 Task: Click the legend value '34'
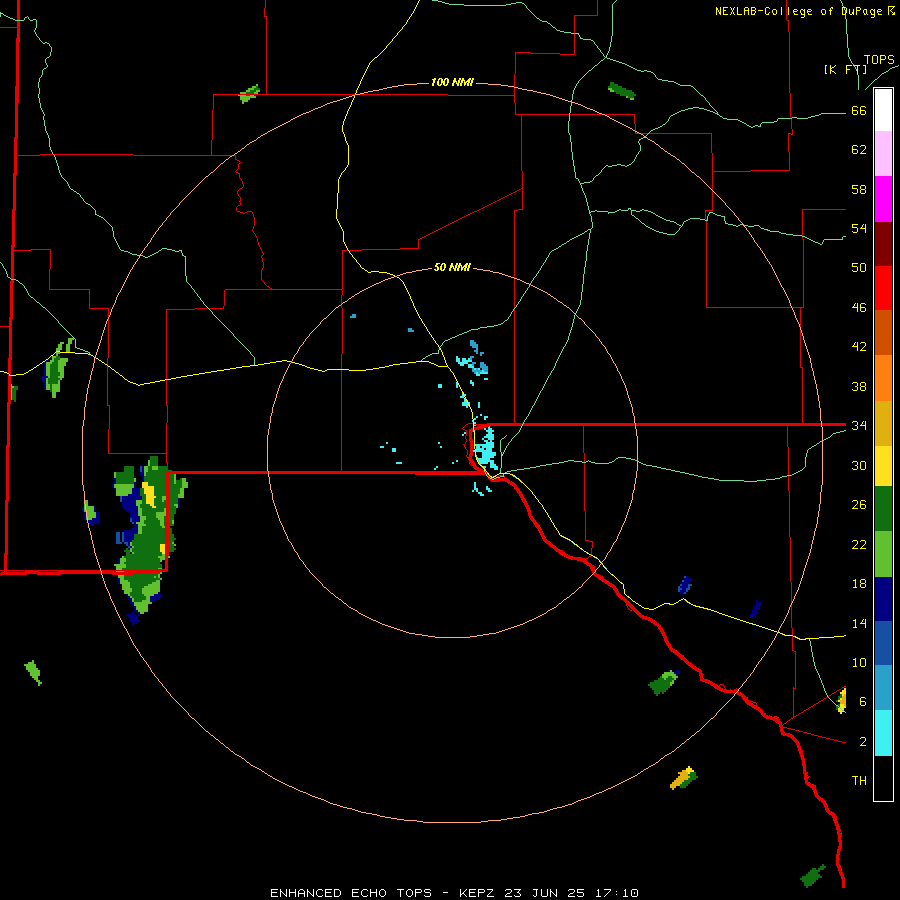859,425
